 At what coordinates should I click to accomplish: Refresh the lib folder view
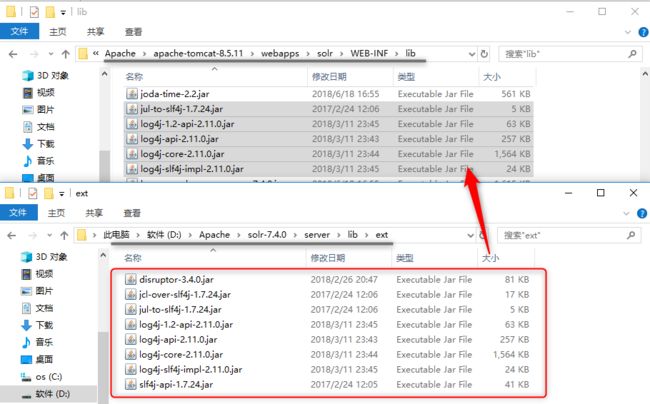click(x=484, y=54)
